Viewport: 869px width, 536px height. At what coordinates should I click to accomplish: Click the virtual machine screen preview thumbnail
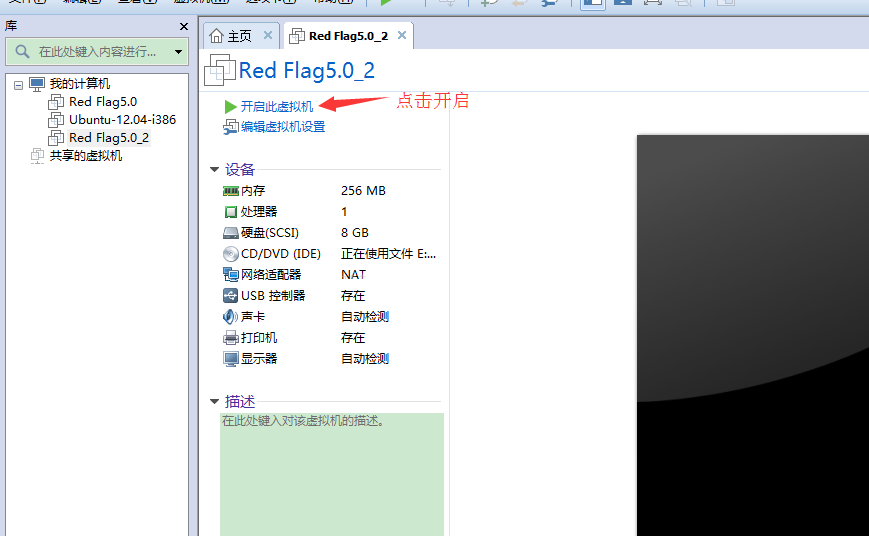(753, 335)
